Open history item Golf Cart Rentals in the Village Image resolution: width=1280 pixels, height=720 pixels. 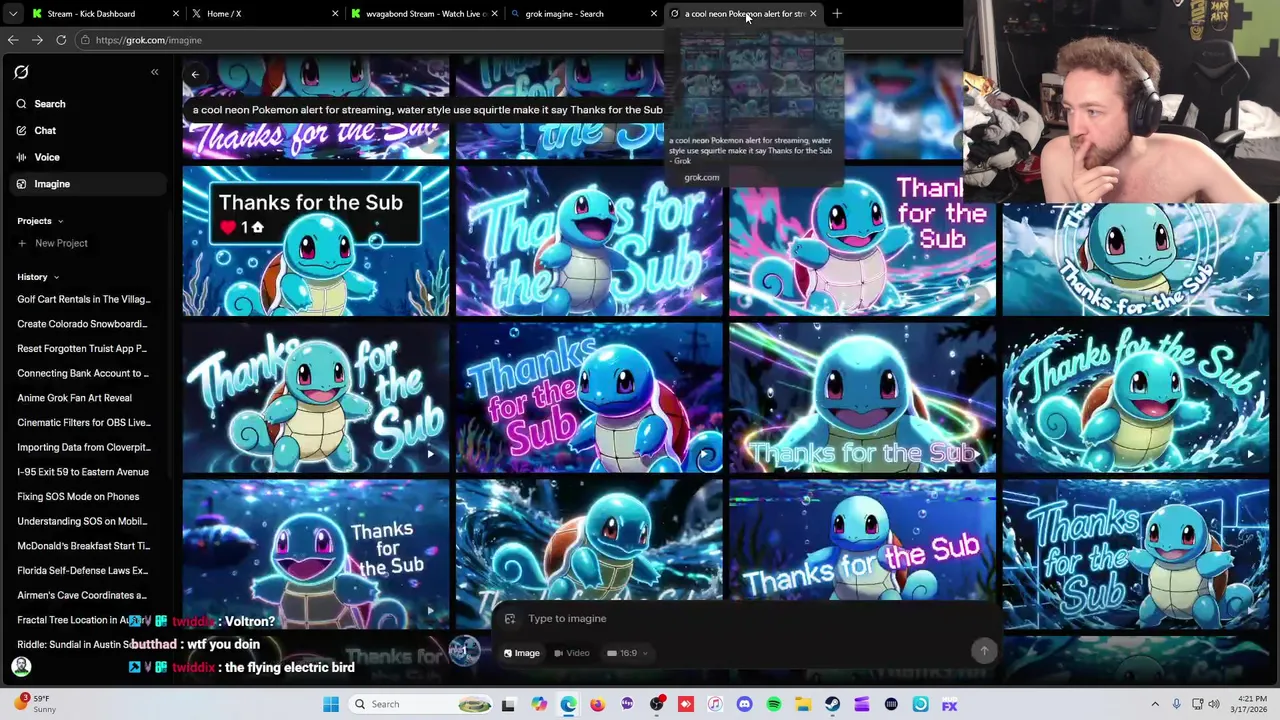point(83,299)
